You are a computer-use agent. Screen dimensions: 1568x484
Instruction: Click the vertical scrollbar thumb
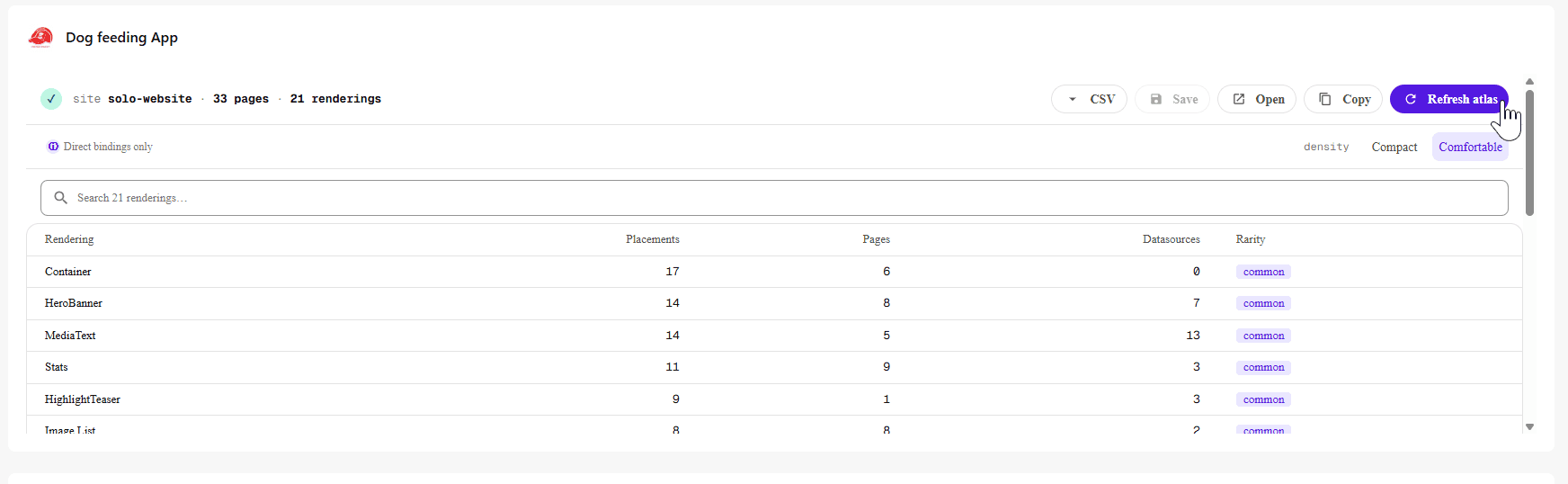[x=1529, y=152]
